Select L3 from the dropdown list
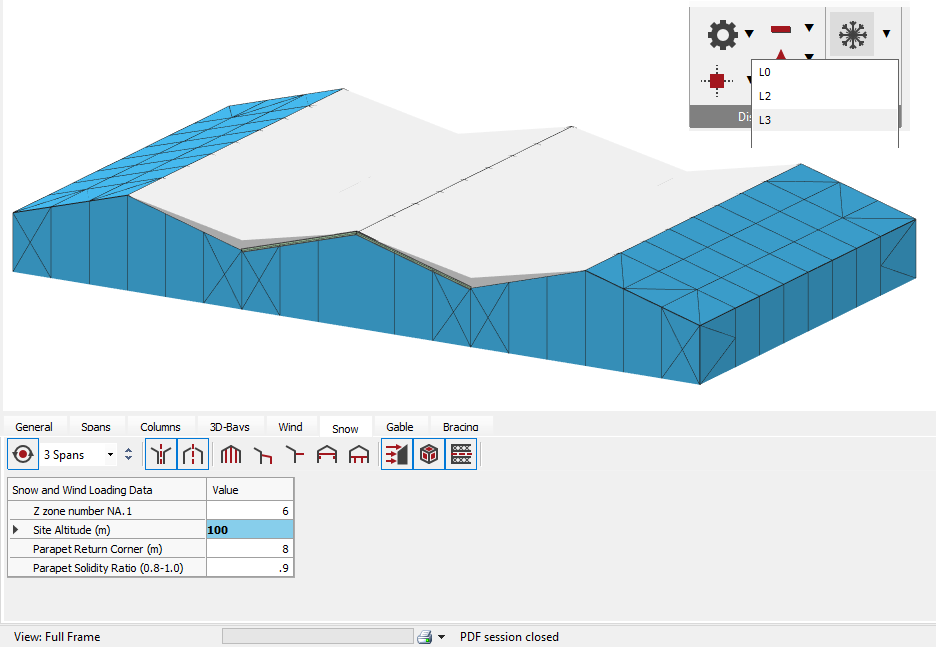936x647 pixels. (765, 120)
